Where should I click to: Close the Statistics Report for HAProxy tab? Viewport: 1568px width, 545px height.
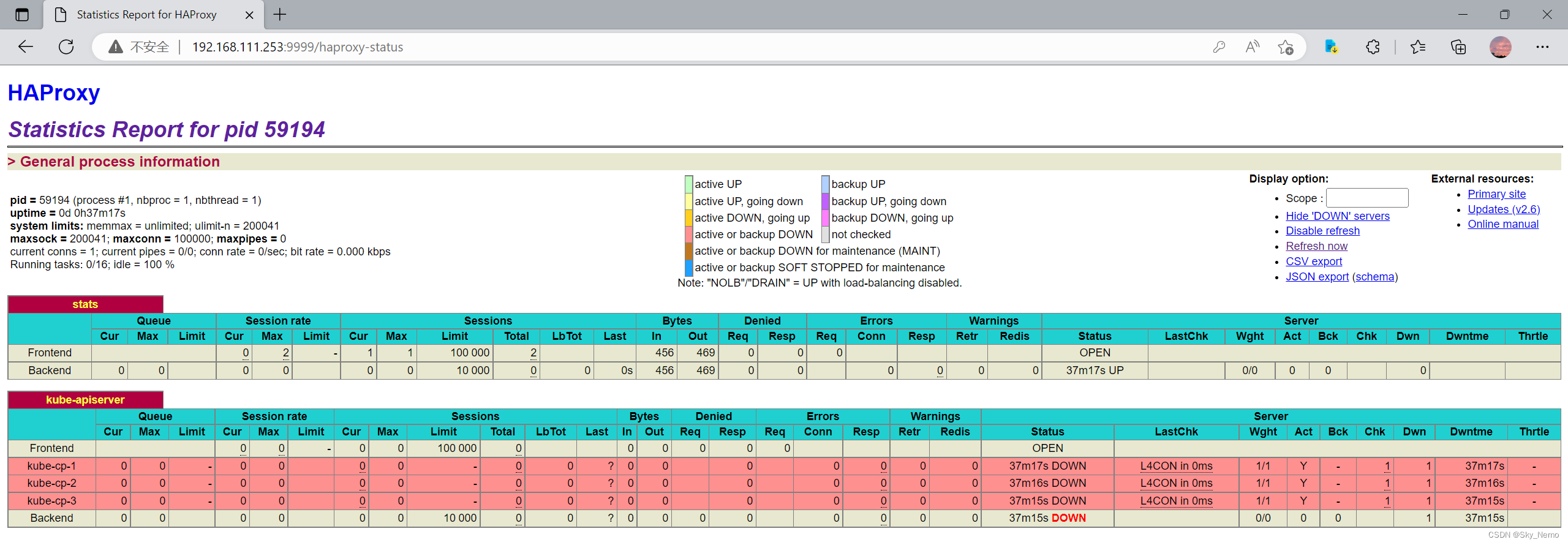[x=249, y=15]
